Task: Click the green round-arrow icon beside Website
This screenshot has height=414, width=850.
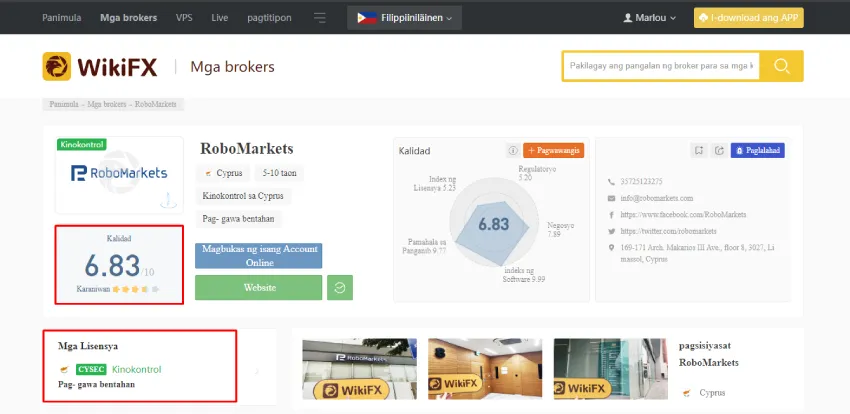Action: (340, 288)
